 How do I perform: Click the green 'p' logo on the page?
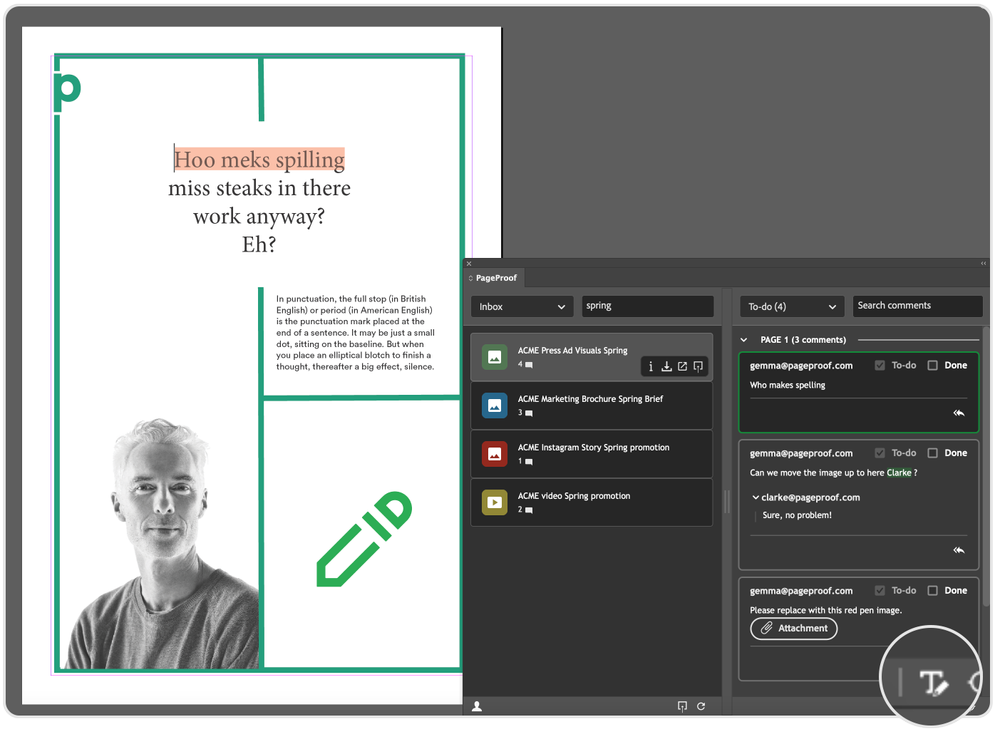click(x=67, y=91)
